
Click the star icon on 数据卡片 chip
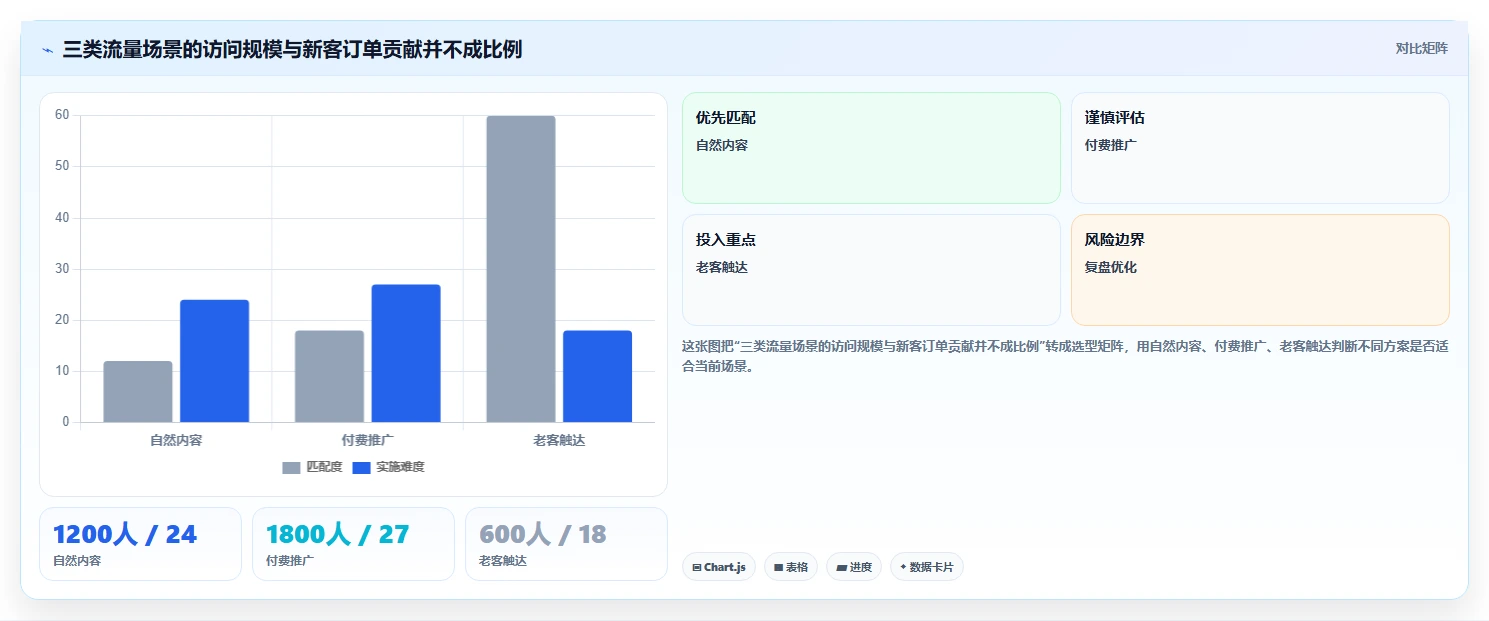point(903,567)
